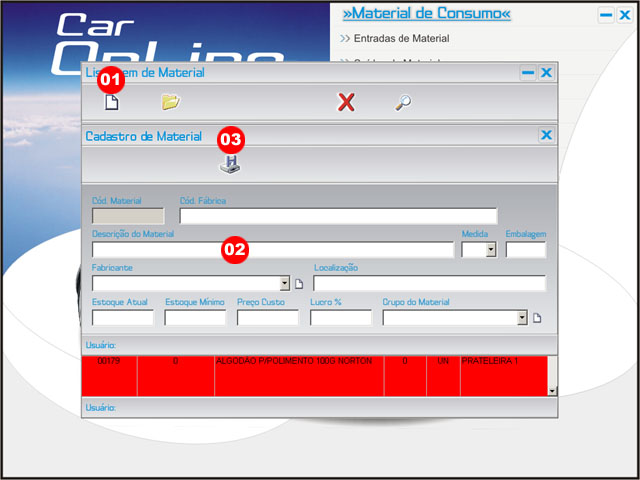Viewport: 640px width, 480px height.
Task: Minimize the Material de Consumo panel
Action: (x=606, y=15)
